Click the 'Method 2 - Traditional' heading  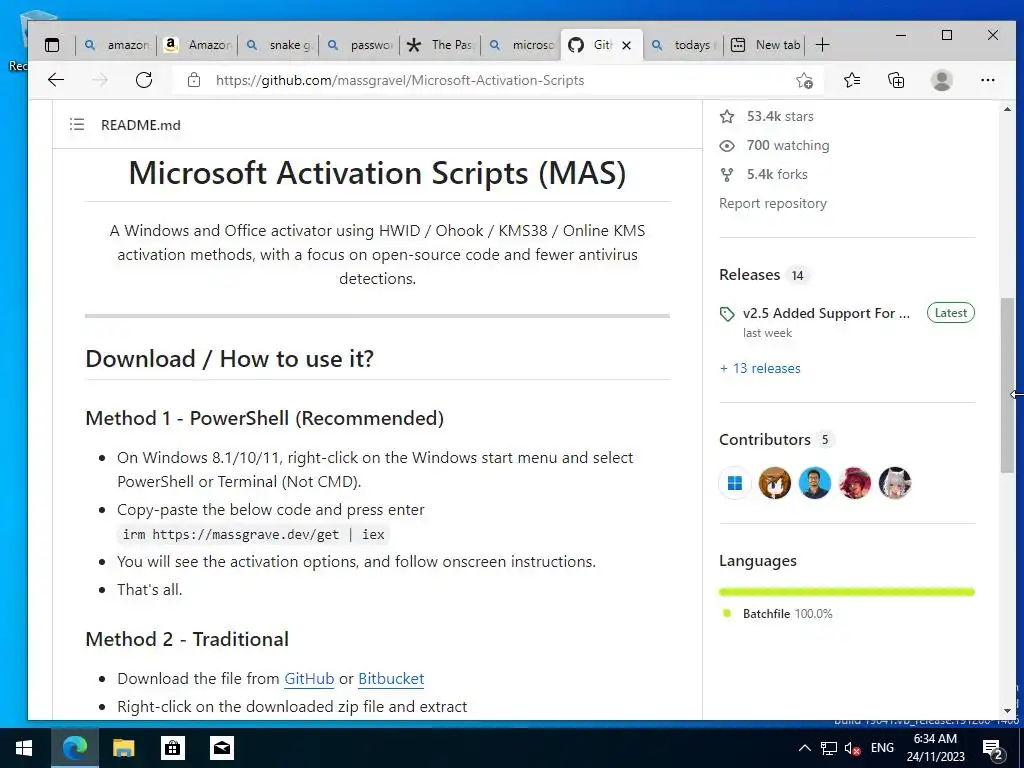click(x=187, y=639)
